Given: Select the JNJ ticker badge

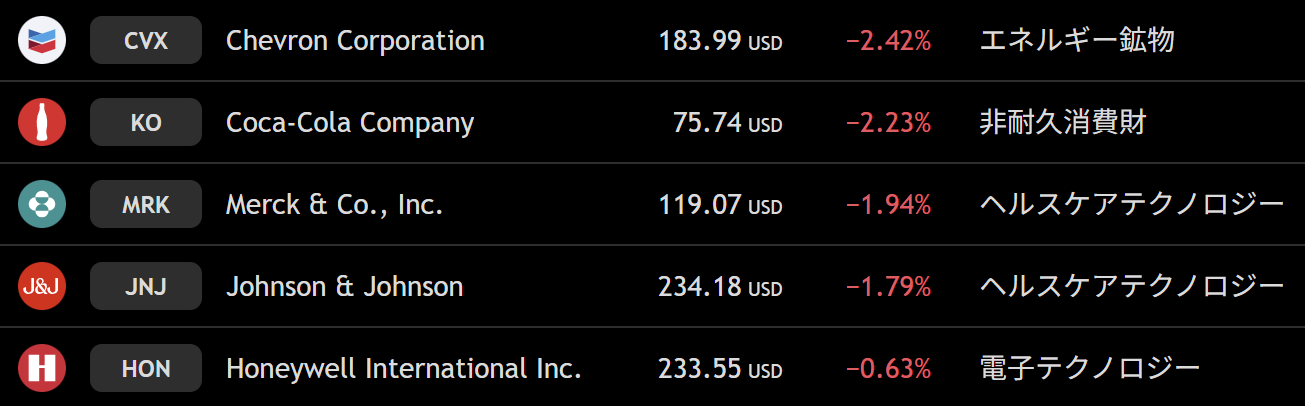Looking at the screenshot, I should point(146,287).
